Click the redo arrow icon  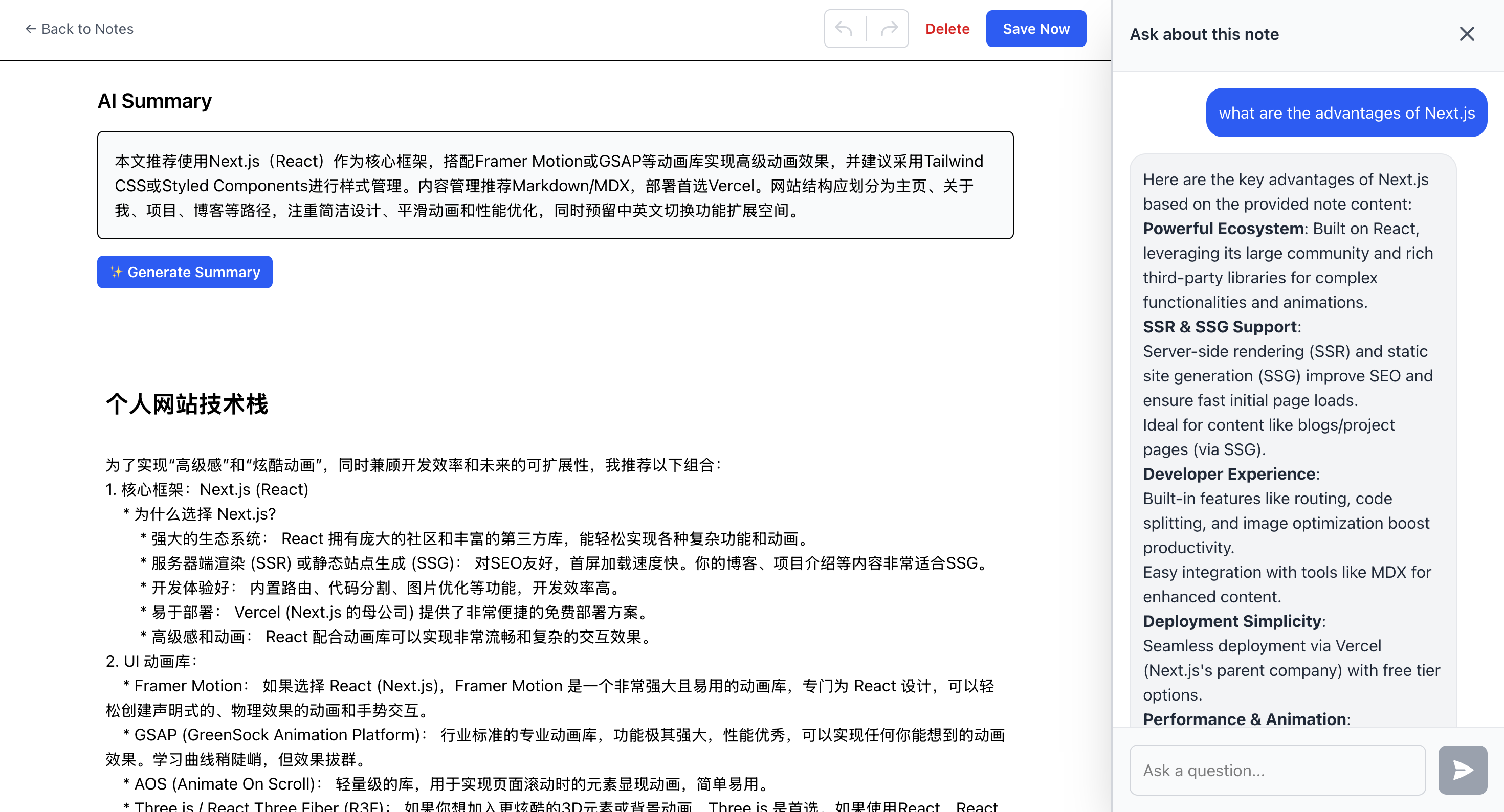click(x=889, y=29)
